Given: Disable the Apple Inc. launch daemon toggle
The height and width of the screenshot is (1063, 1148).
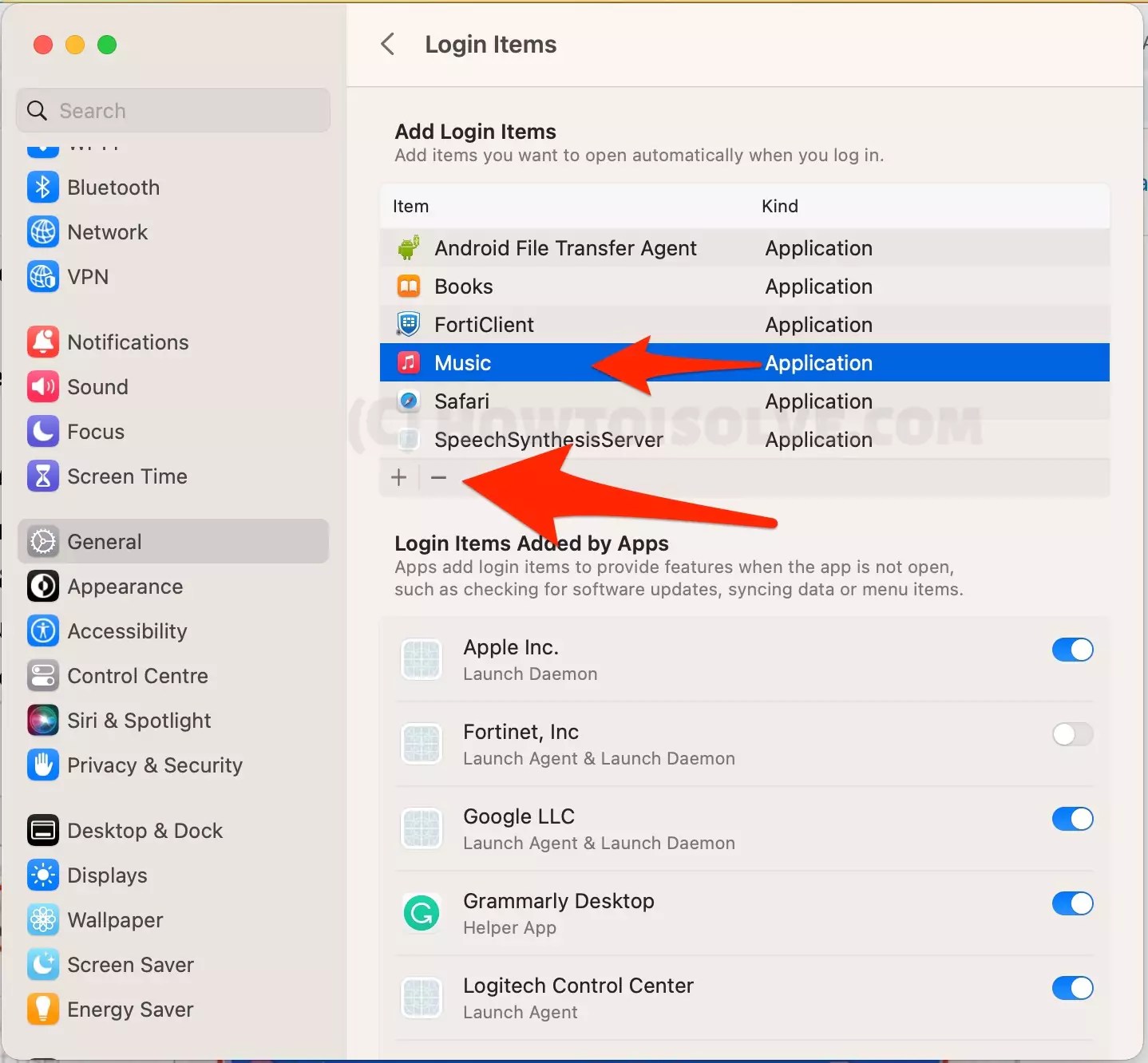Looking at the screenshot, I should [1072, 650].
